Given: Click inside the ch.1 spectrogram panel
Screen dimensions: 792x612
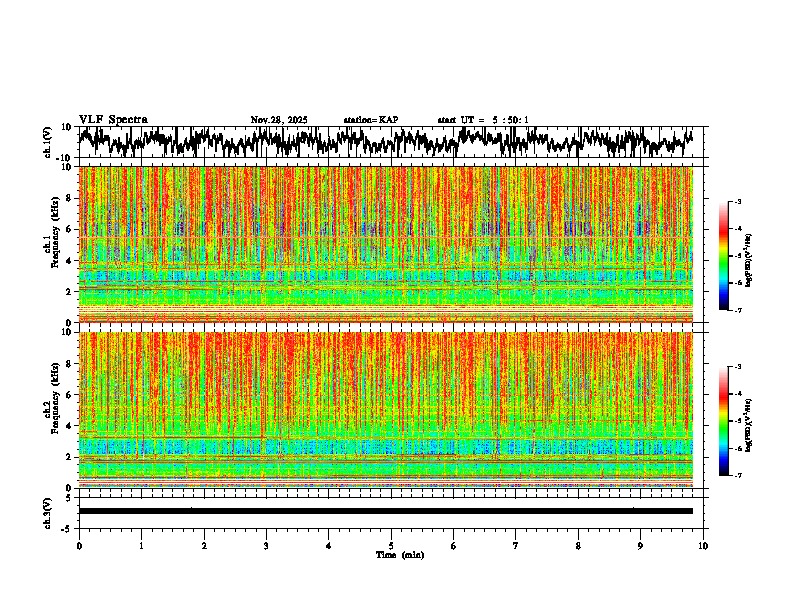Looking at the screenshot, I should click(386, 244).
